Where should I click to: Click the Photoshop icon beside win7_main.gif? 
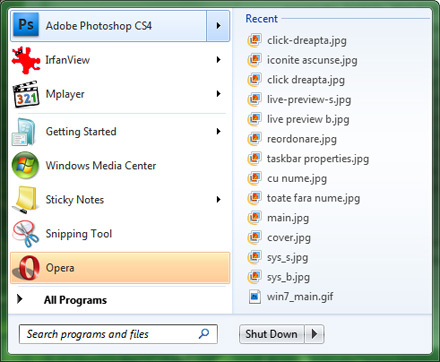255,296
